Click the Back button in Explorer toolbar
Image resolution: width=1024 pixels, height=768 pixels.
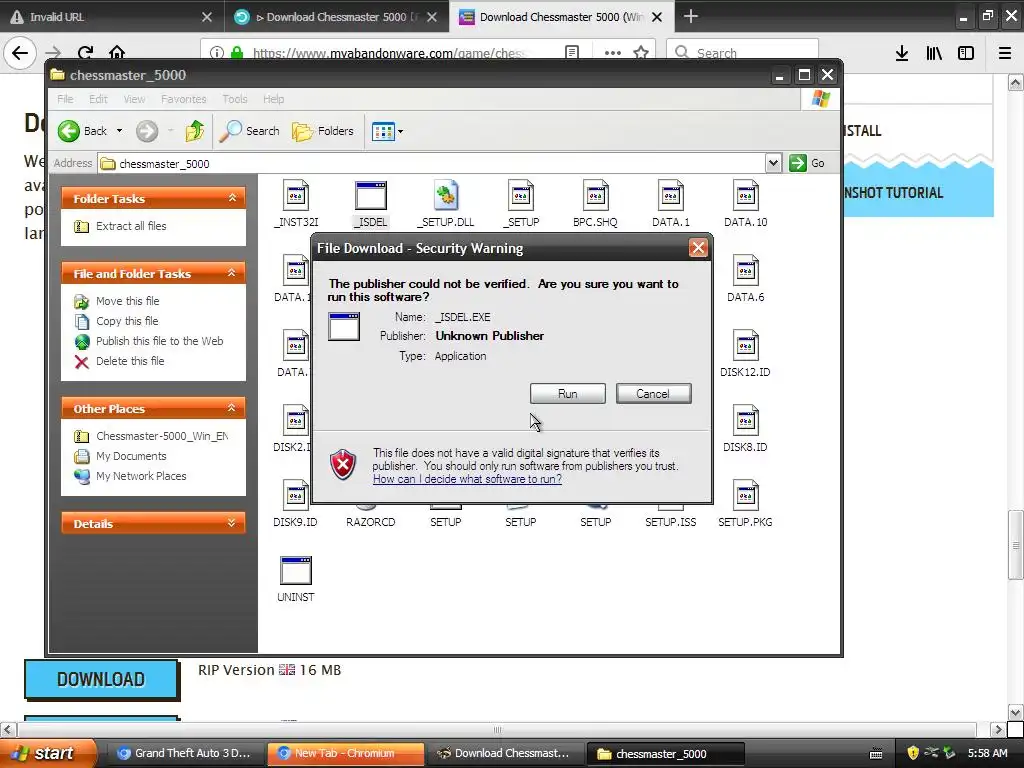pyautogui.click(x=82, y=131)
